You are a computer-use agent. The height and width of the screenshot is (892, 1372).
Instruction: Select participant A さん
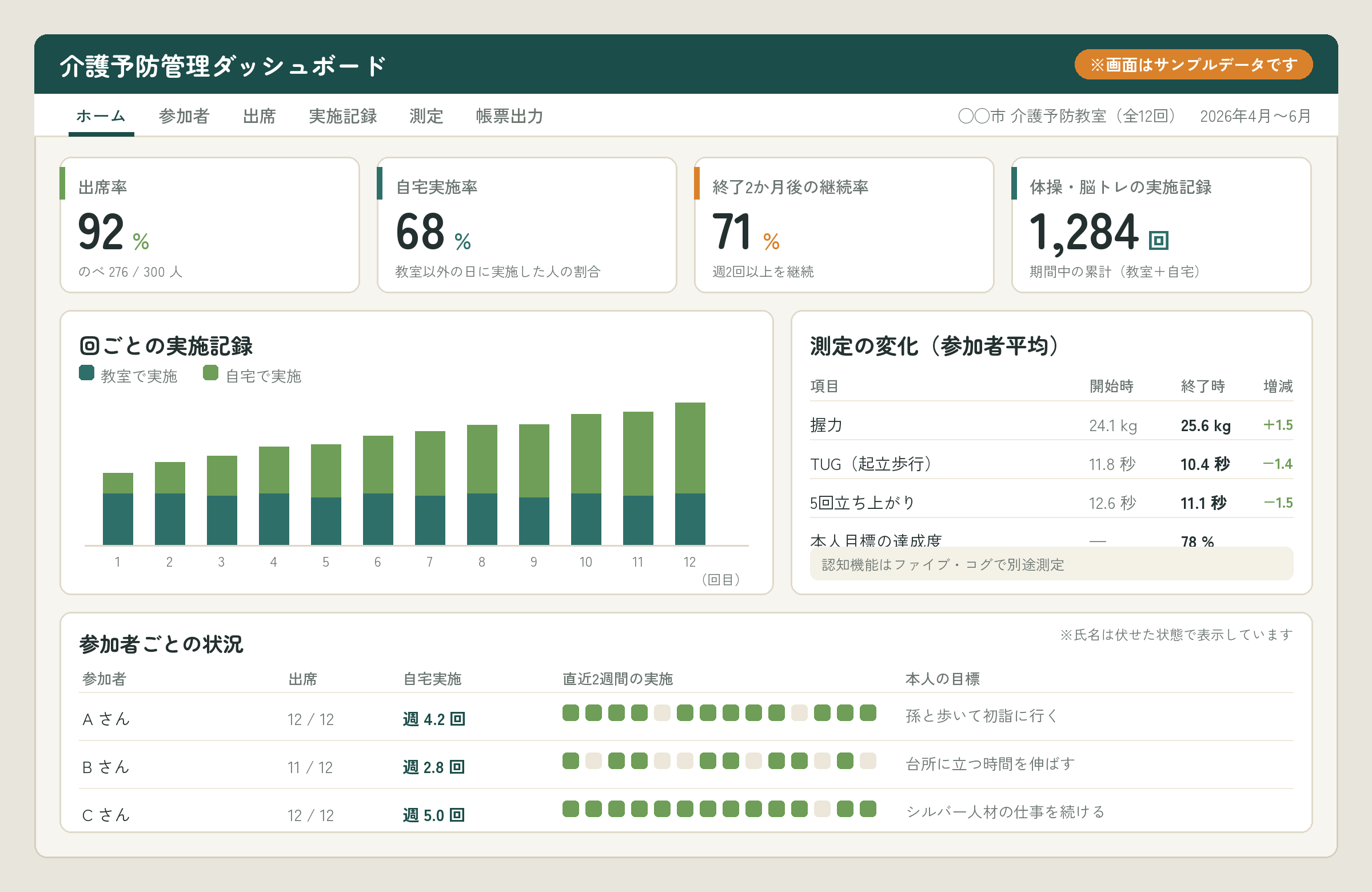106,719
